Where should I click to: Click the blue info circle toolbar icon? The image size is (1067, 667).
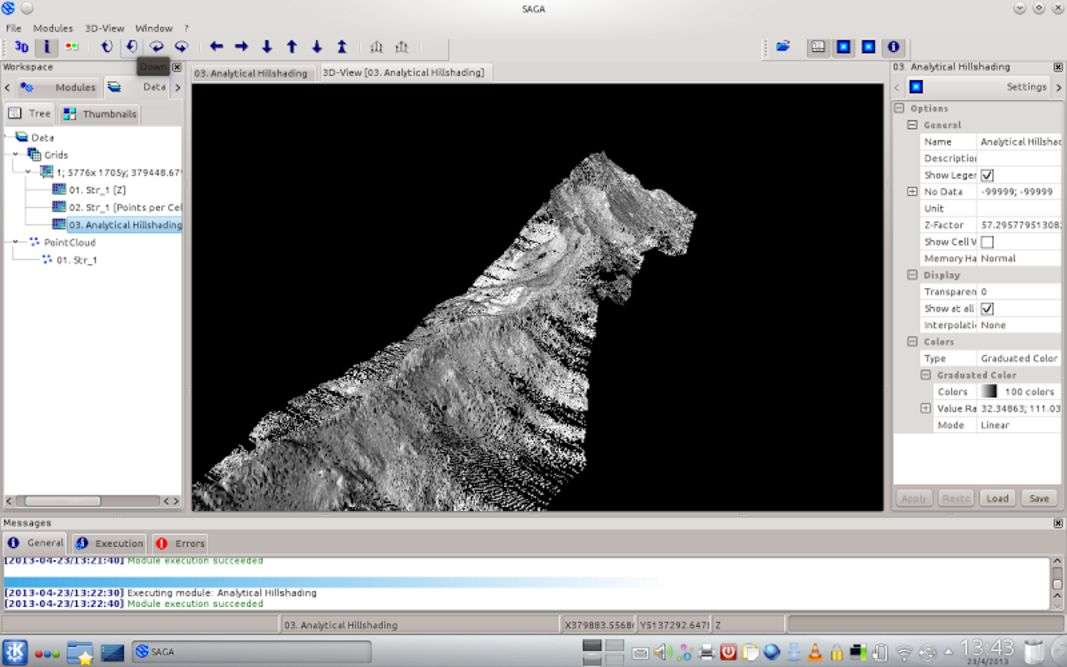click(x=893, y=47)
